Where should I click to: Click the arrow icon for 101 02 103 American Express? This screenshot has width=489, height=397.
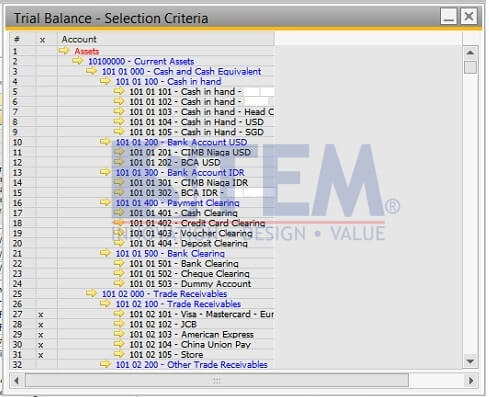tap(119, 334)
